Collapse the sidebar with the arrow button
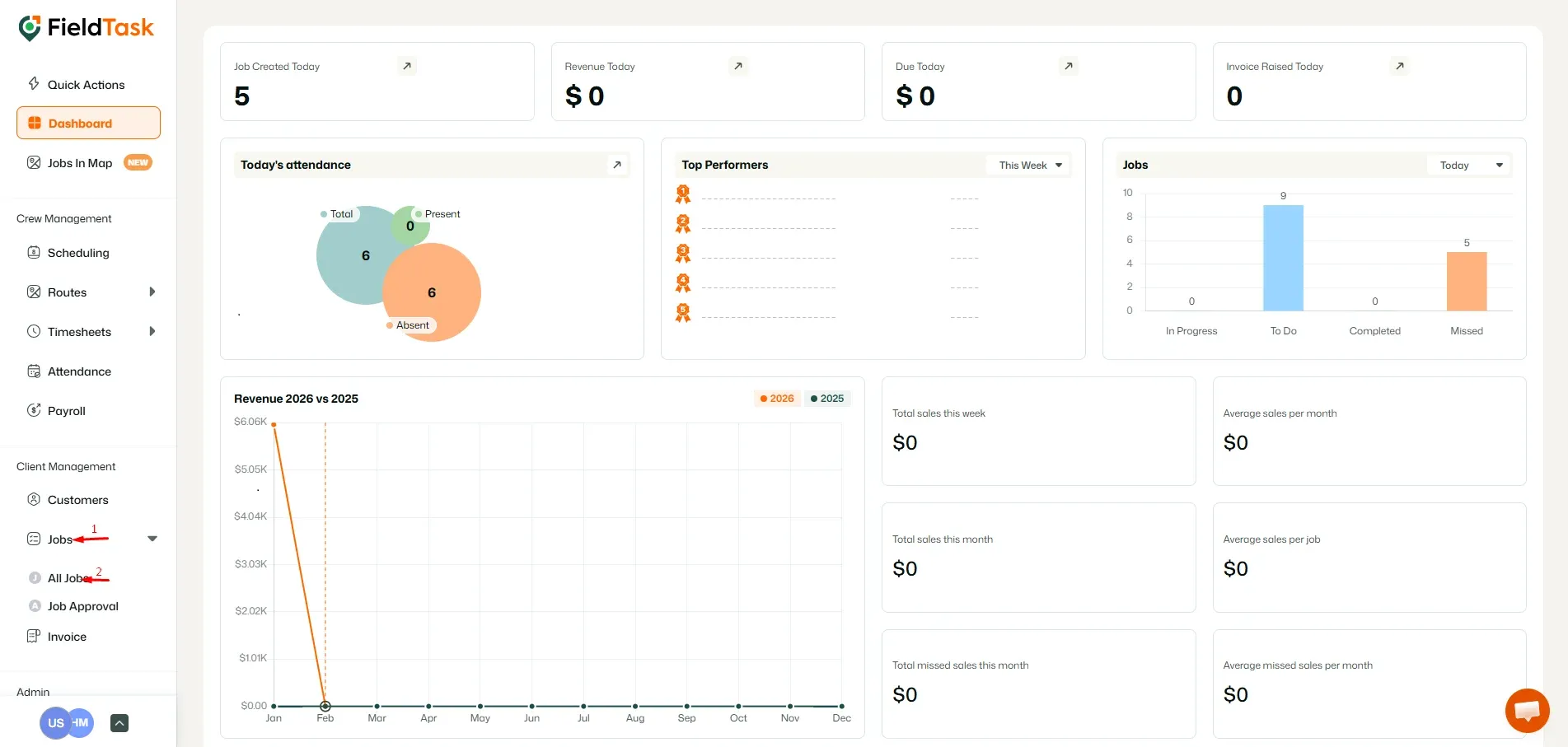Screen dimensions: 1568x747 point(119,722)
